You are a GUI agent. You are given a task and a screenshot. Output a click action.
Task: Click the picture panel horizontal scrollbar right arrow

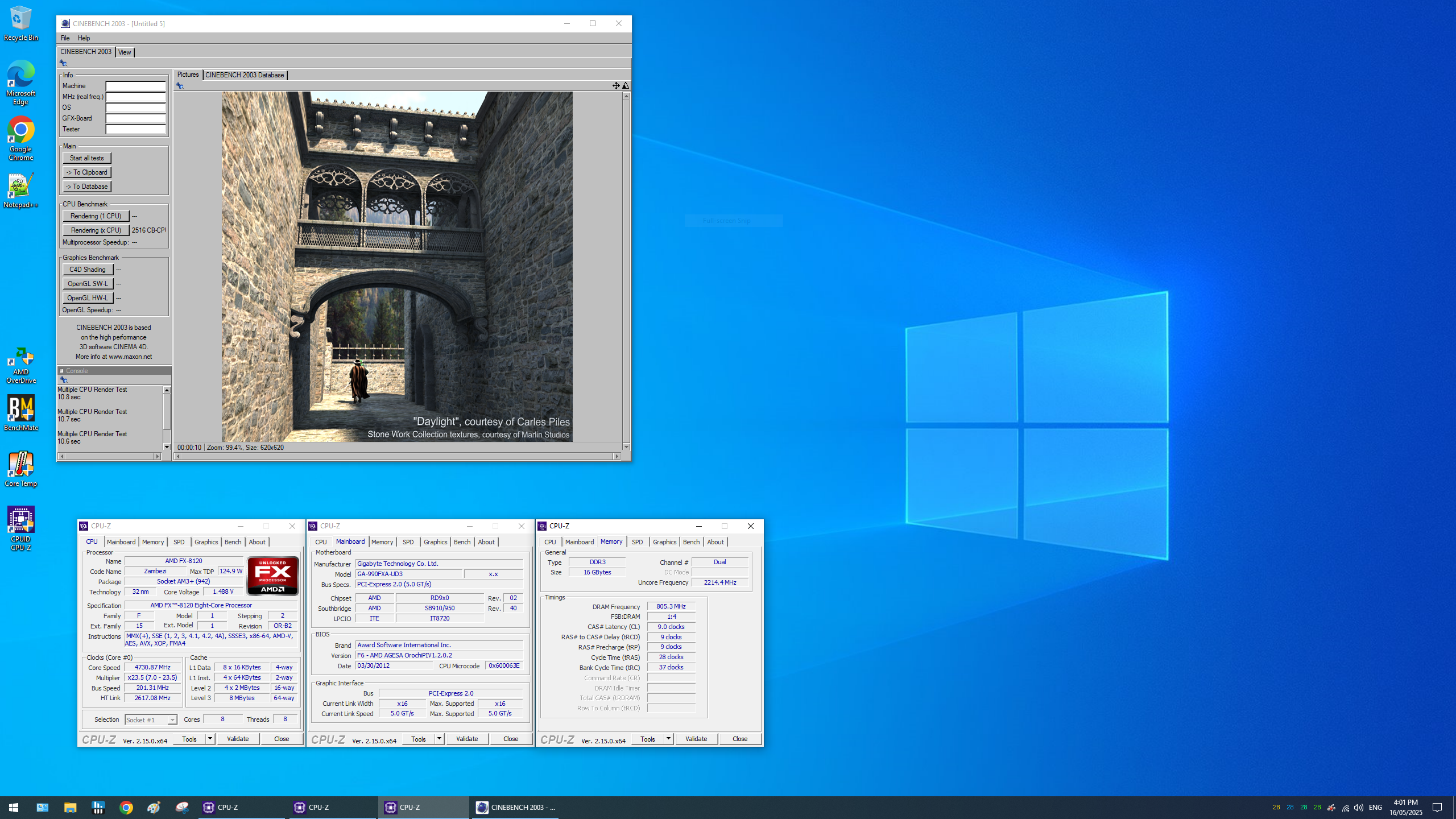pyautogui.click(x=616, y=456)
